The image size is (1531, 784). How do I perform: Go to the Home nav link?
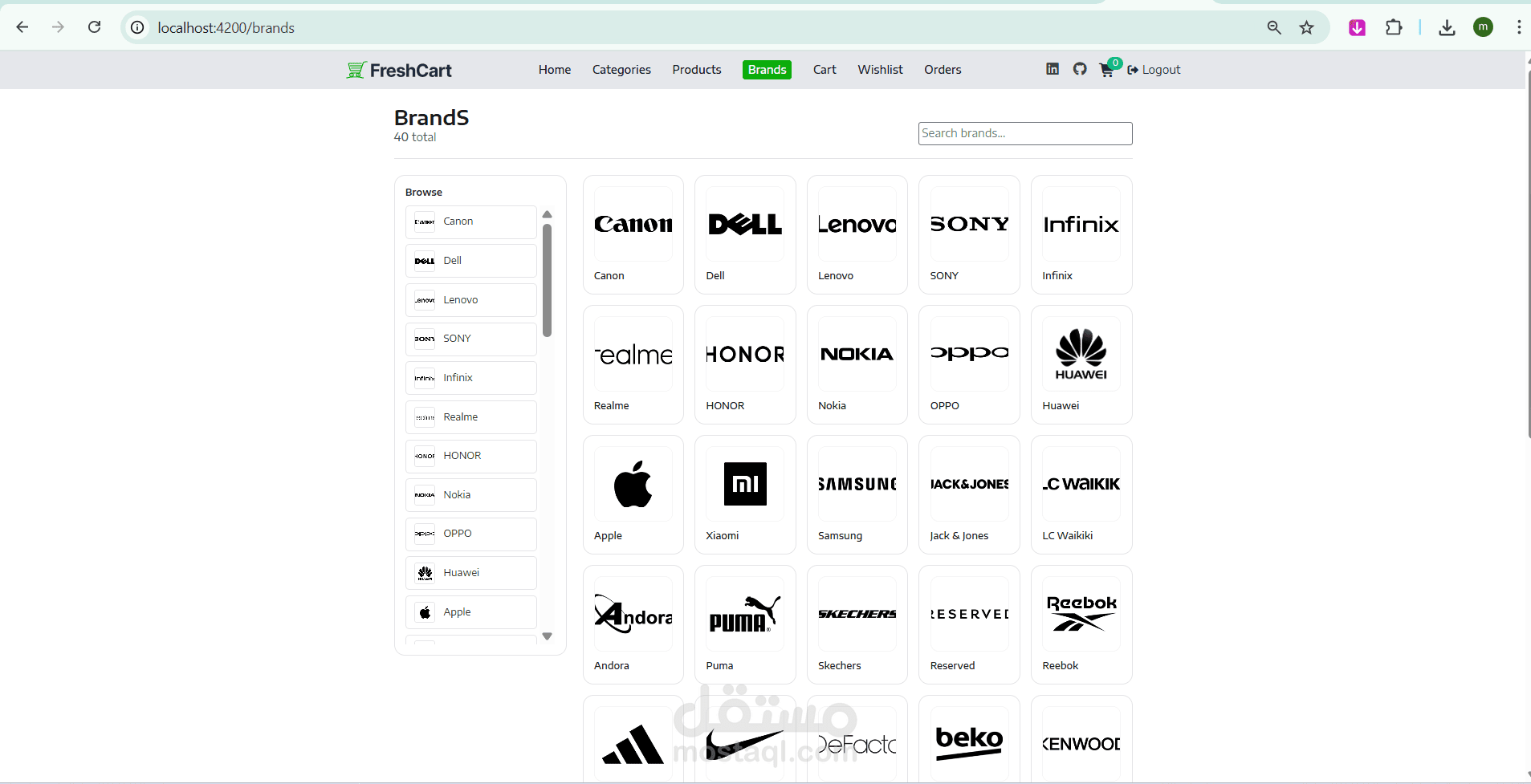click(555, 70)
